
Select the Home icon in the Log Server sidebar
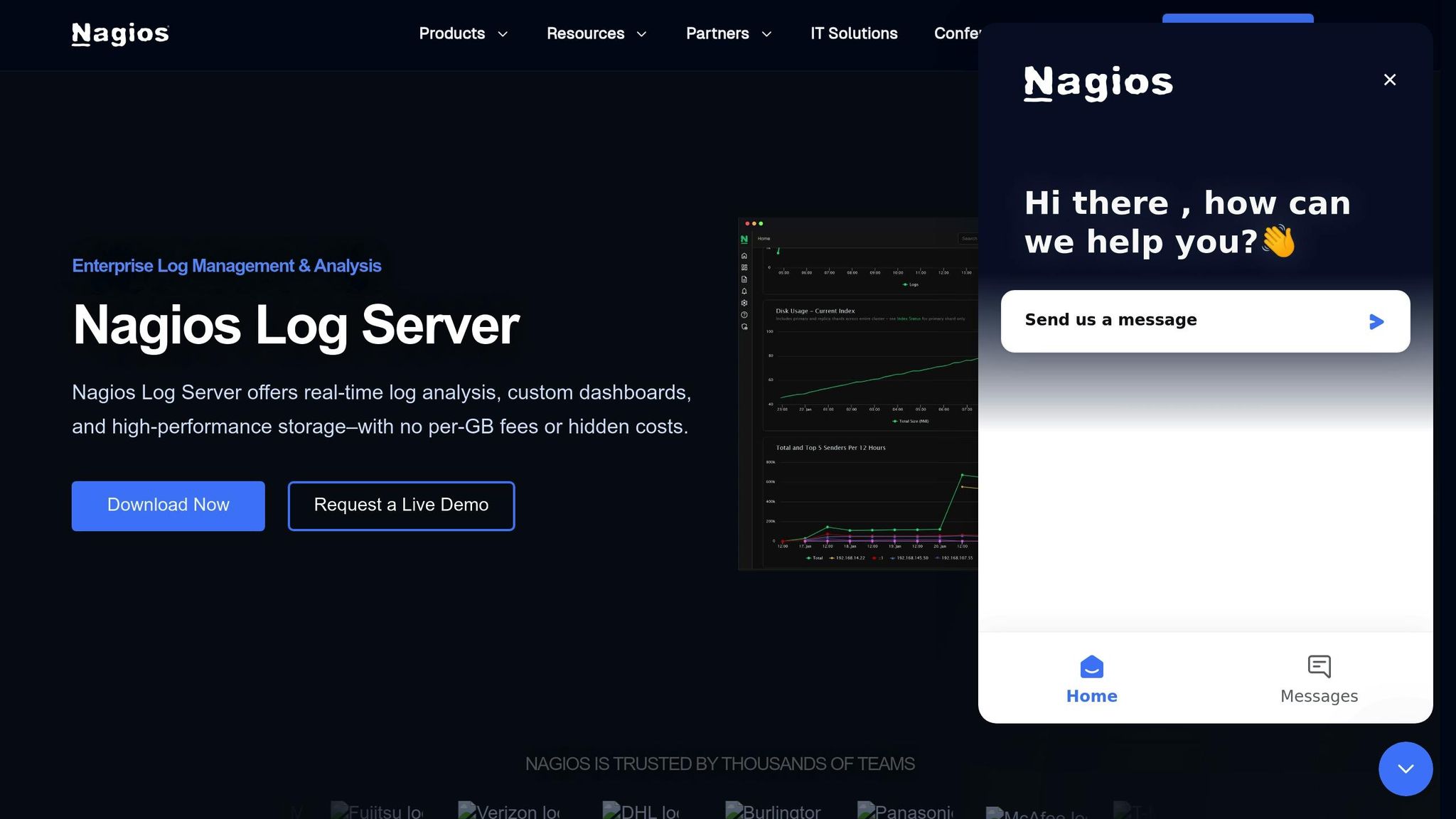coord(744,256)
